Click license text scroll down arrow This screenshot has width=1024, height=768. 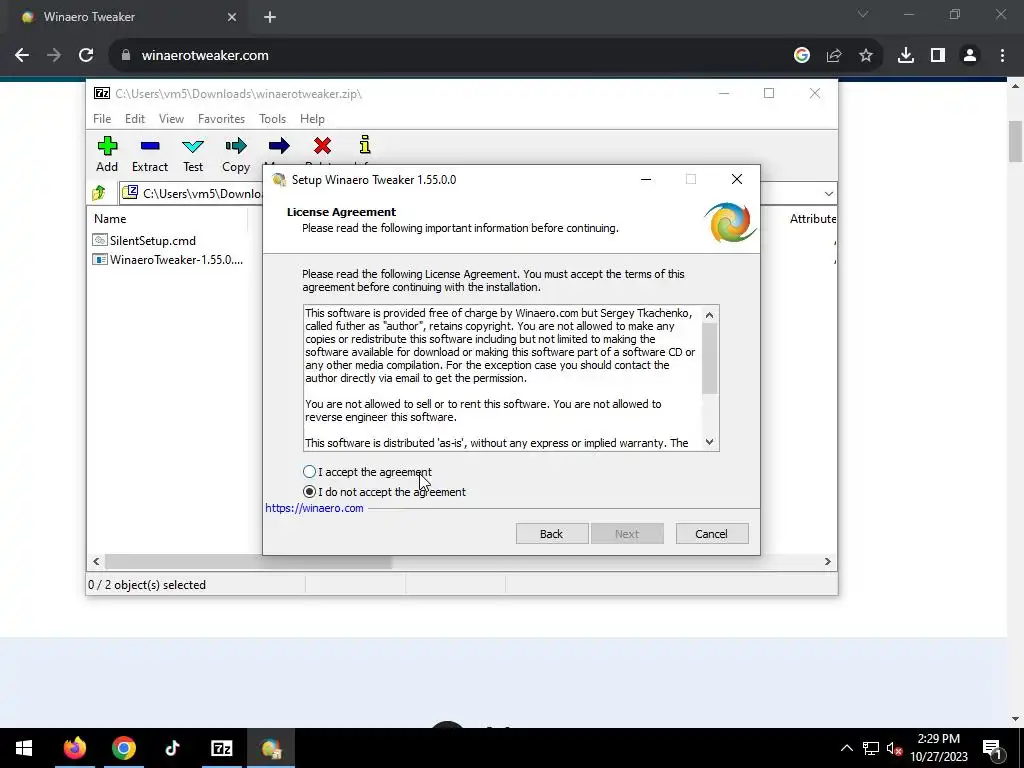(x=710, y=442)
